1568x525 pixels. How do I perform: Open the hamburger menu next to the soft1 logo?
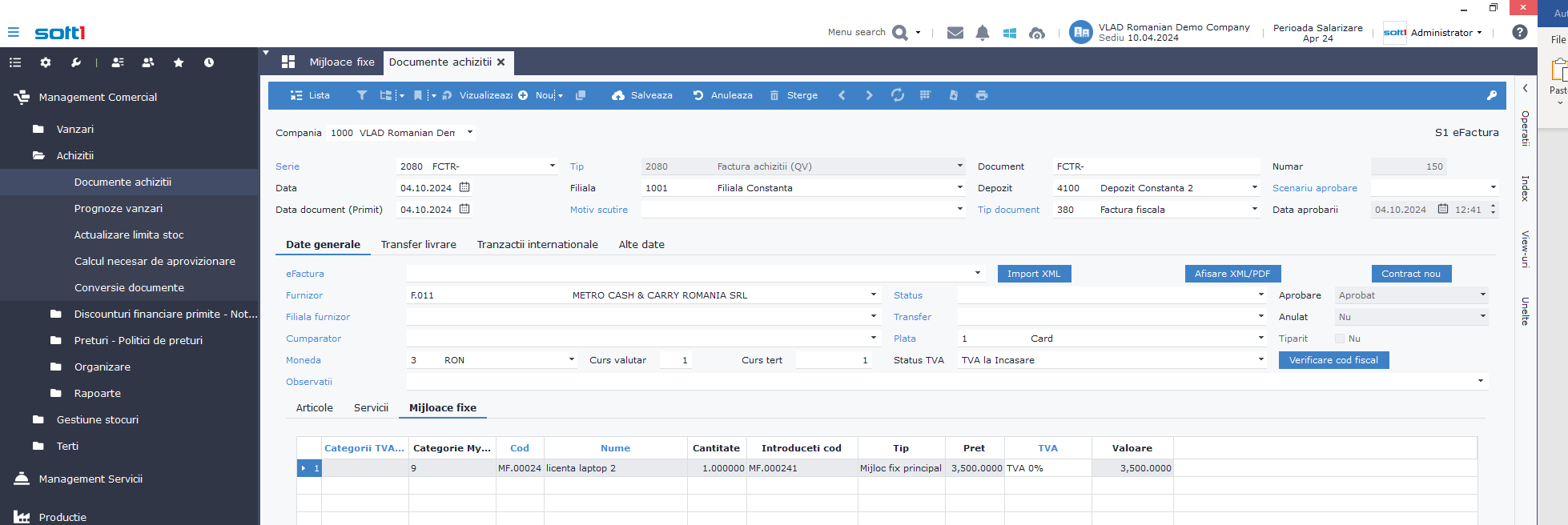click(x=13, y=33)
